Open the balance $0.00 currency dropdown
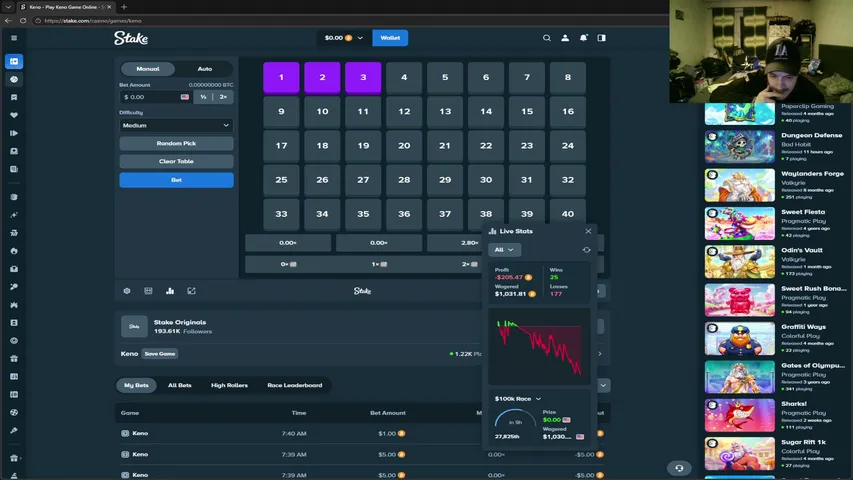 tap(343, 38)
